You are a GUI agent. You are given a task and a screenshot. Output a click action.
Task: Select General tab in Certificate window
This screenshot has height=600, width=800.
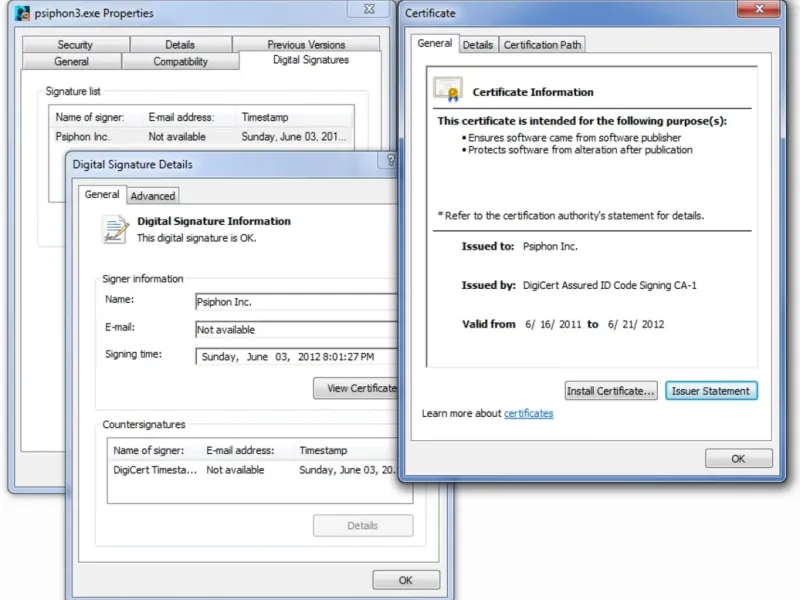click(435, 43)
